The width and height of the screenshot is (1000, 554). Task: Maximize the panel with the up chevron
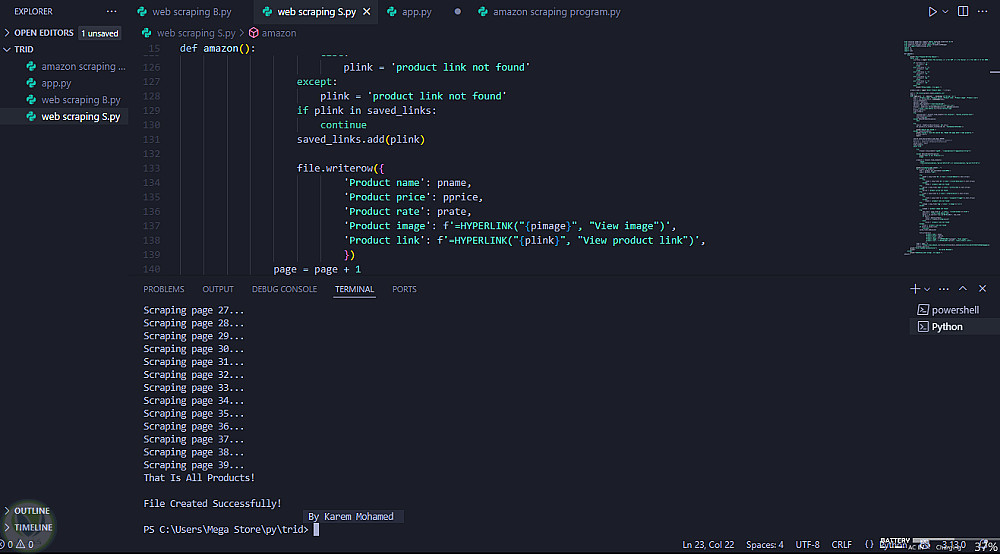point(963,289)
